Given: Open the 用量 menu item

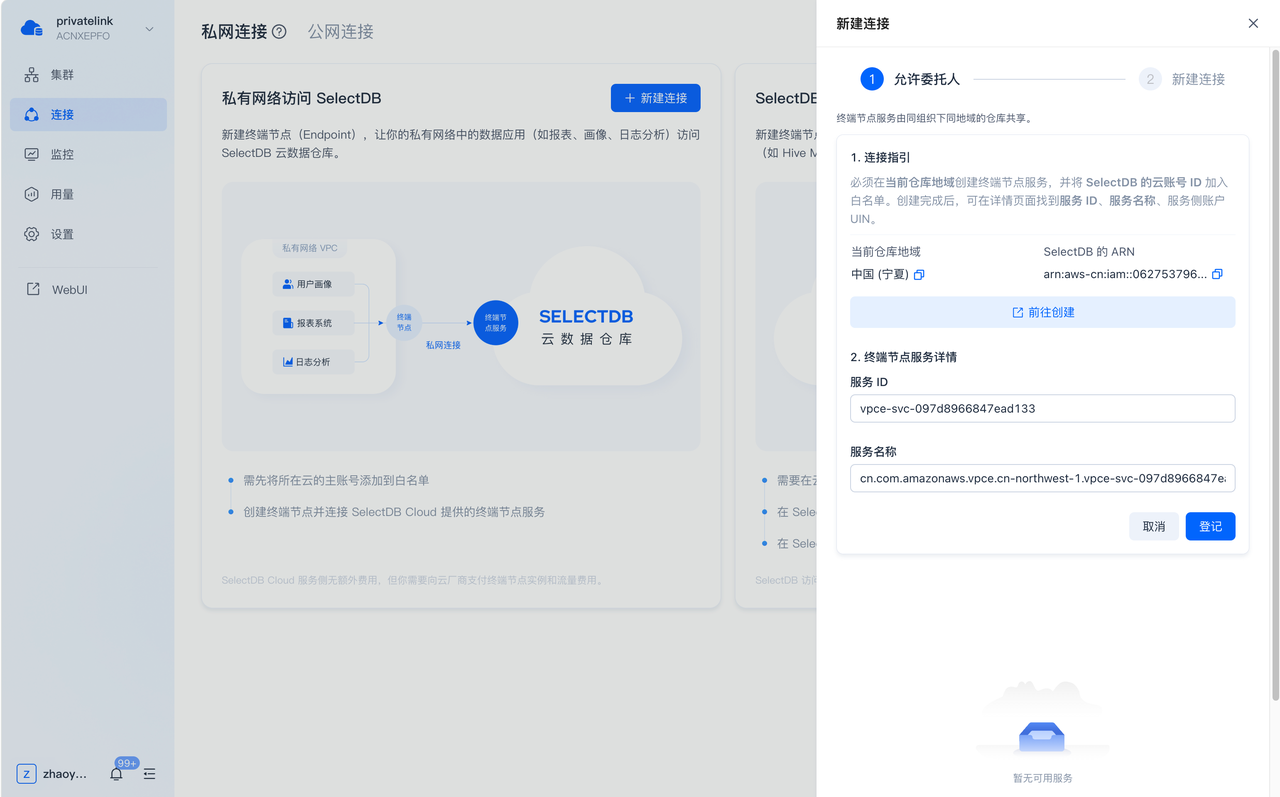Looking at the screenshot, I should [88, 195].
